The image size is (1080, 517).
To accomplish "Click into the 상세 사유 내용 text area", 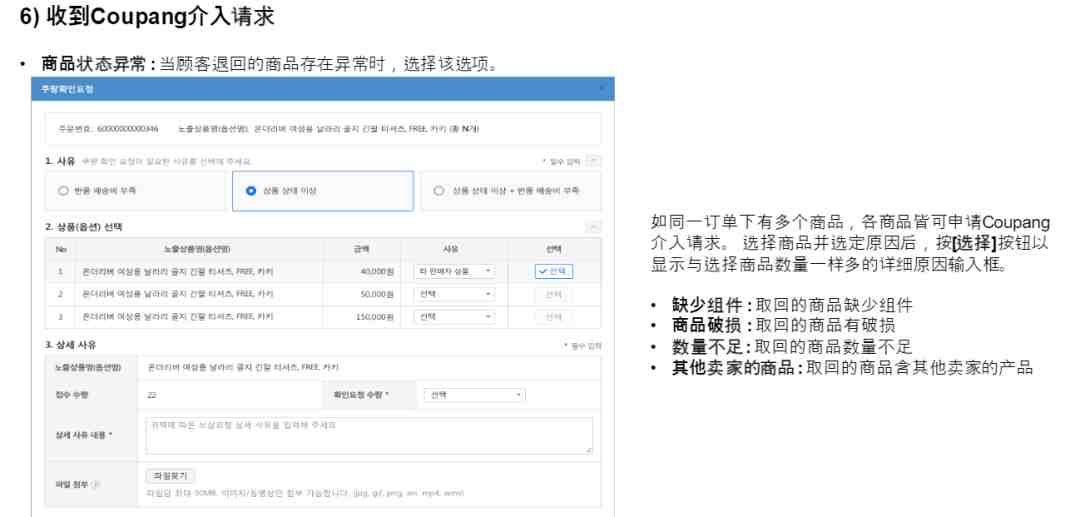I will pos(369,435).
